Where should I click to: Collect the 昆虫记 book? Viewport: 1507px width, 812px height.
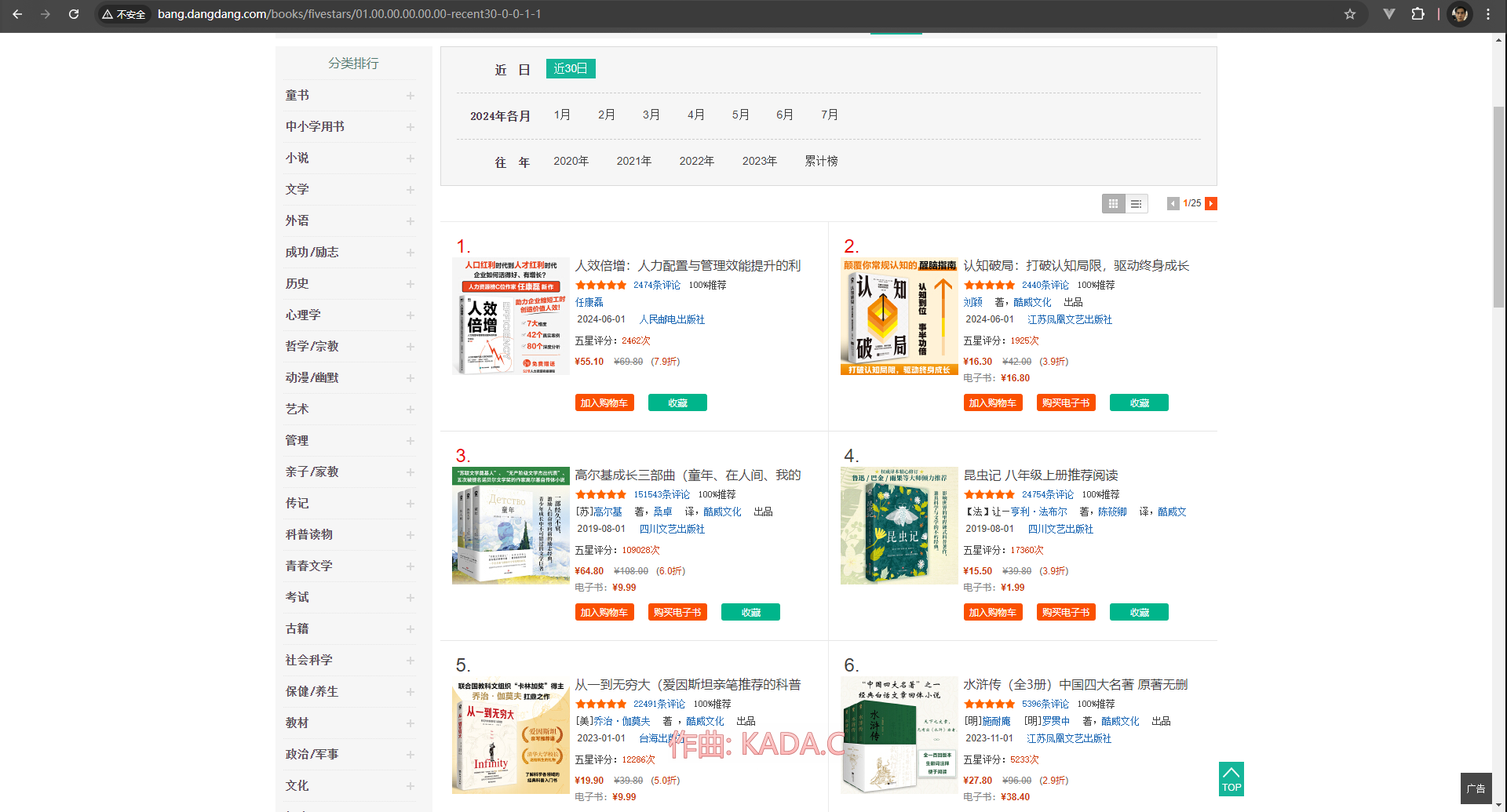pos(1139,612)
